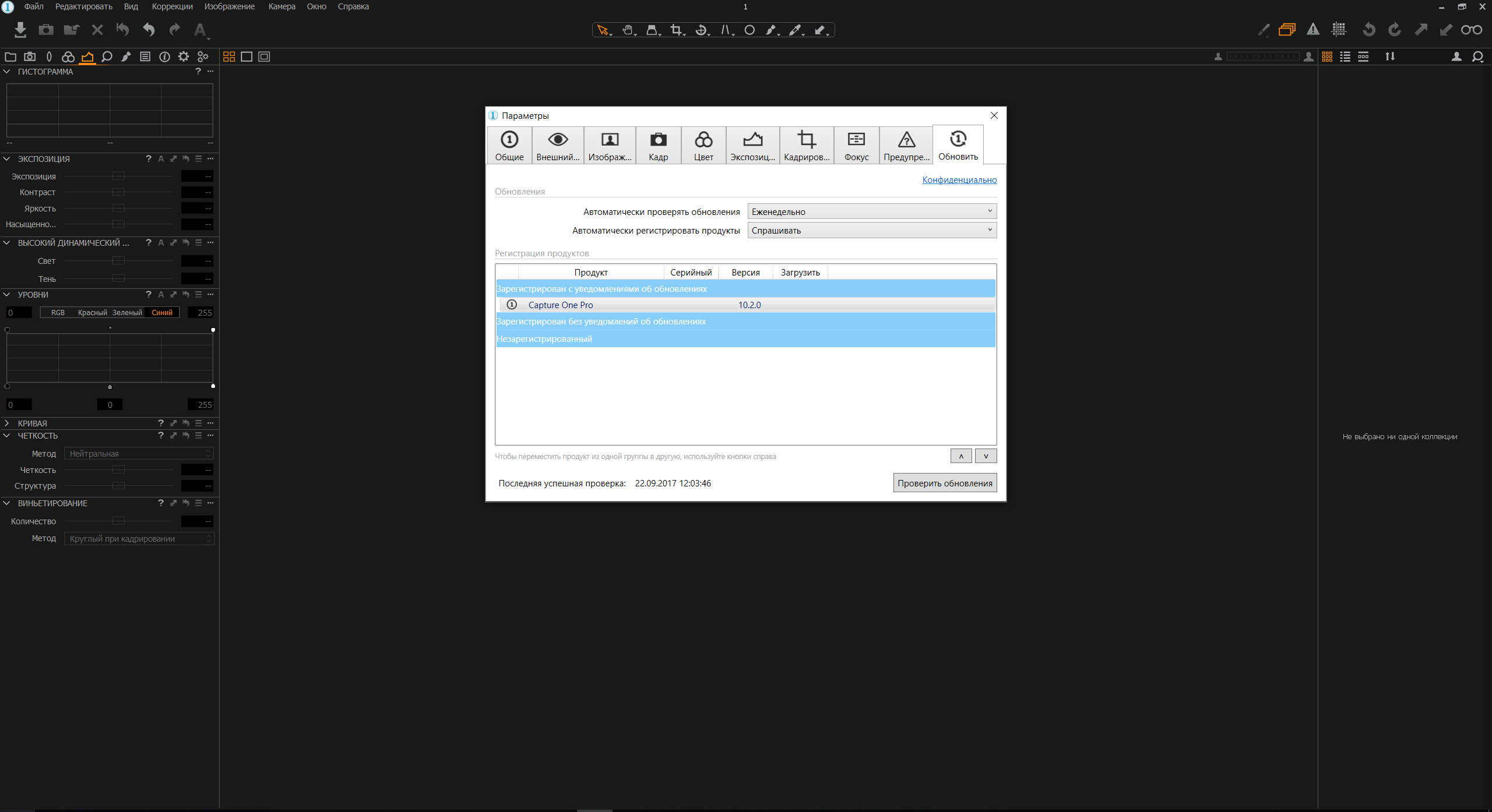The image size is (1492, 812).
Task: Move product down with v button
Action: tap(986, 456)
